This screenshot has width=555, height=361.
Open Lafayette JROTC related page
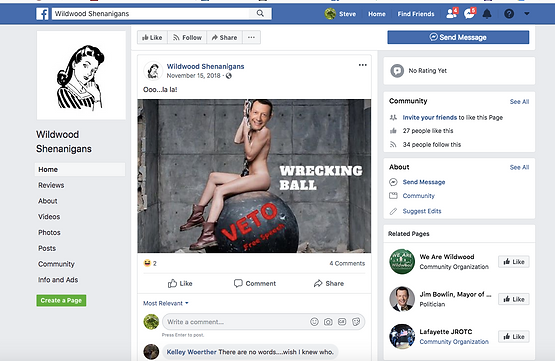point(446,332)
